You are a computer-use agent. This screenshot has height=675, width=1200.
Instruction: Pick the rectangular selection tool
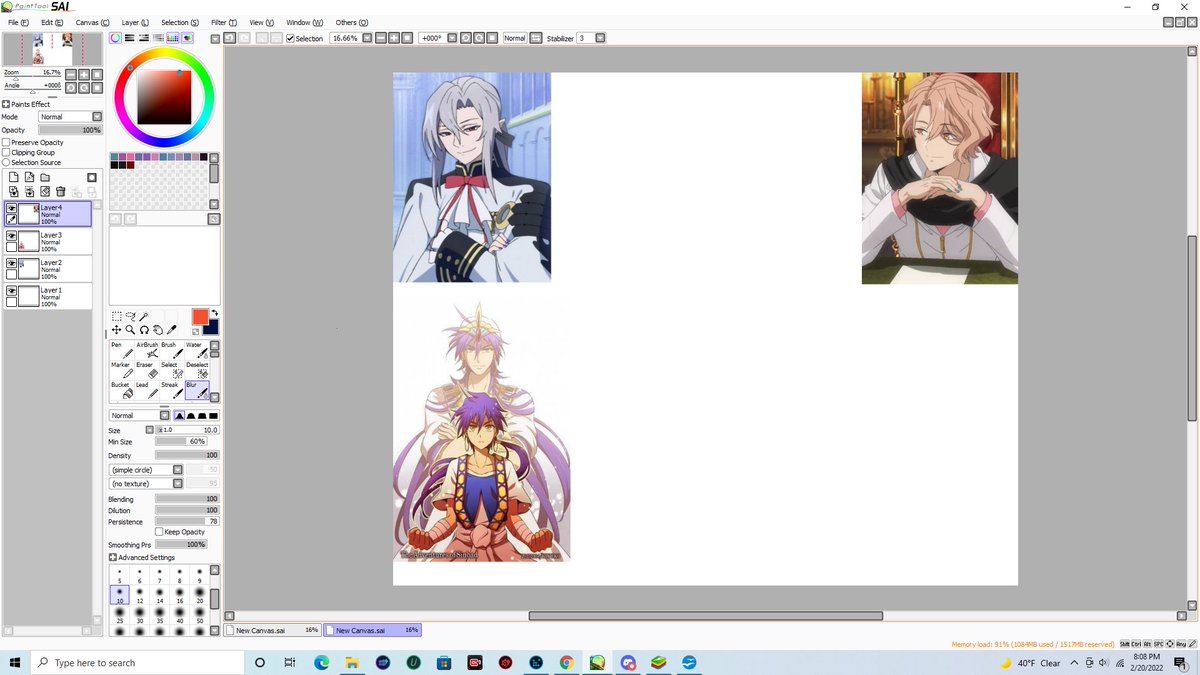117,316
